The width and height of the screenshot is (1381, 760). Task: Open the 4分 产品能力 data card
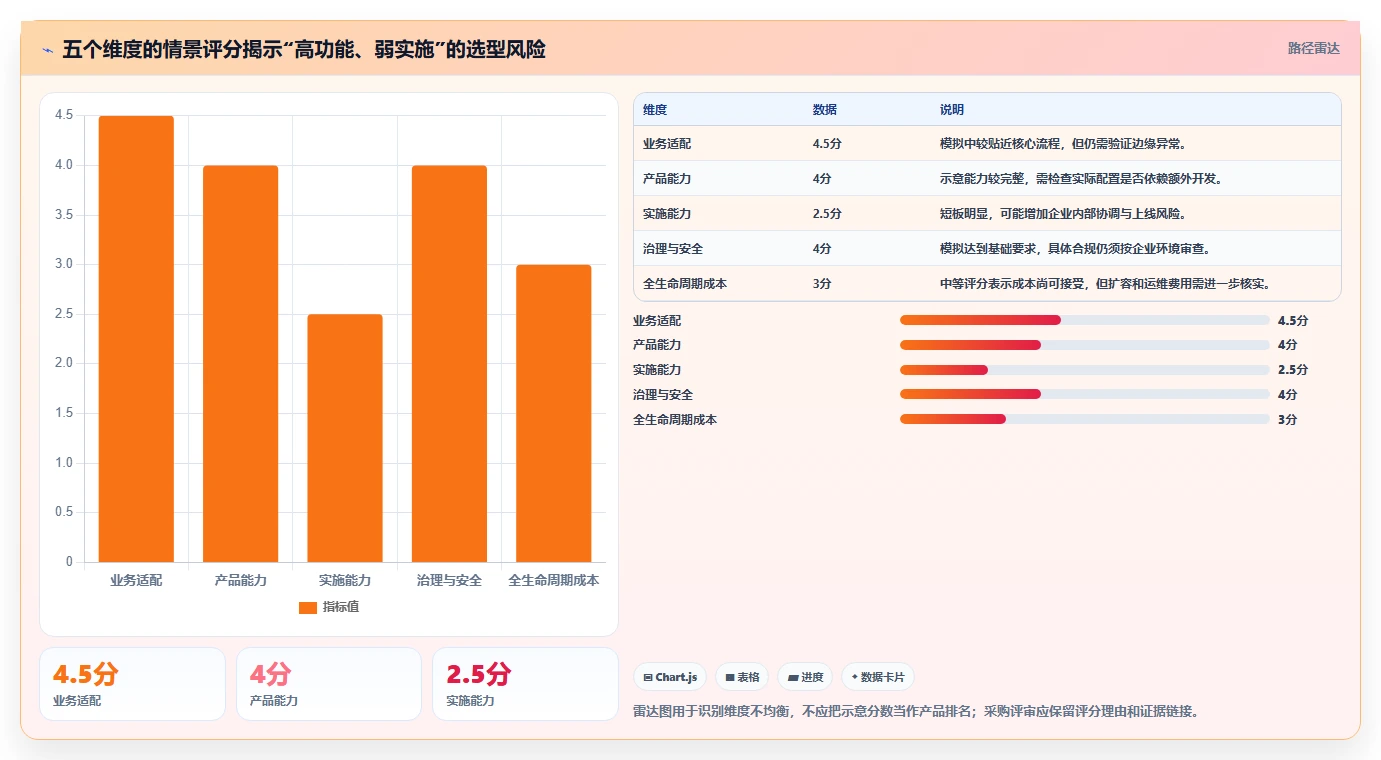(329, 684)
